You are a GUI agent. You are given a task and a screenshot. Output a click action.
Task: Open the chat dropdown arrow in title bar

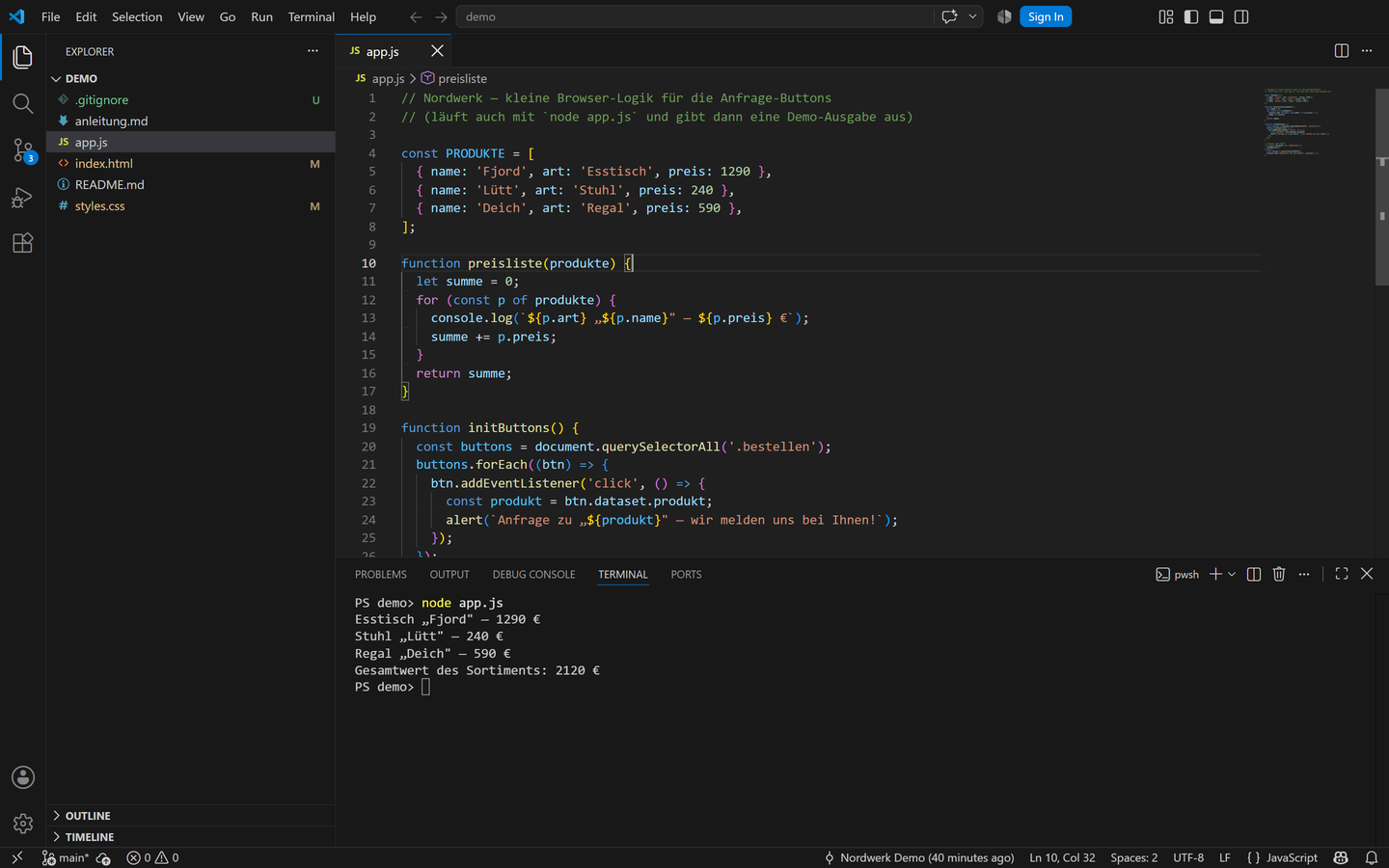pyautogui.click(x=972, y=16)
